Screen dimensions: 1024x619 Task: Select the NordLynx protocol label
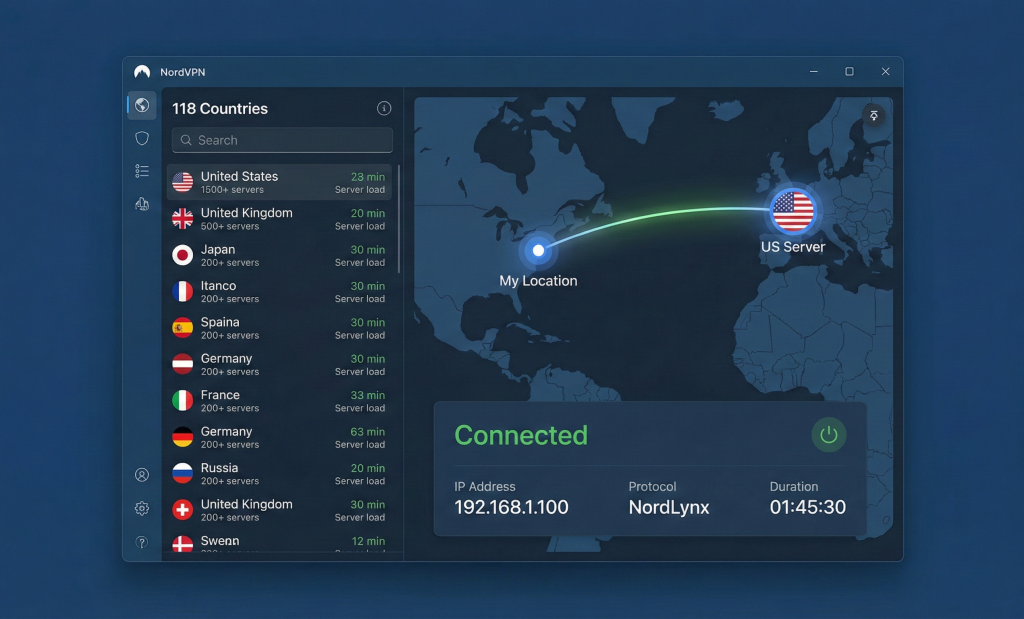pyautogui.click(x=668, y=507)
